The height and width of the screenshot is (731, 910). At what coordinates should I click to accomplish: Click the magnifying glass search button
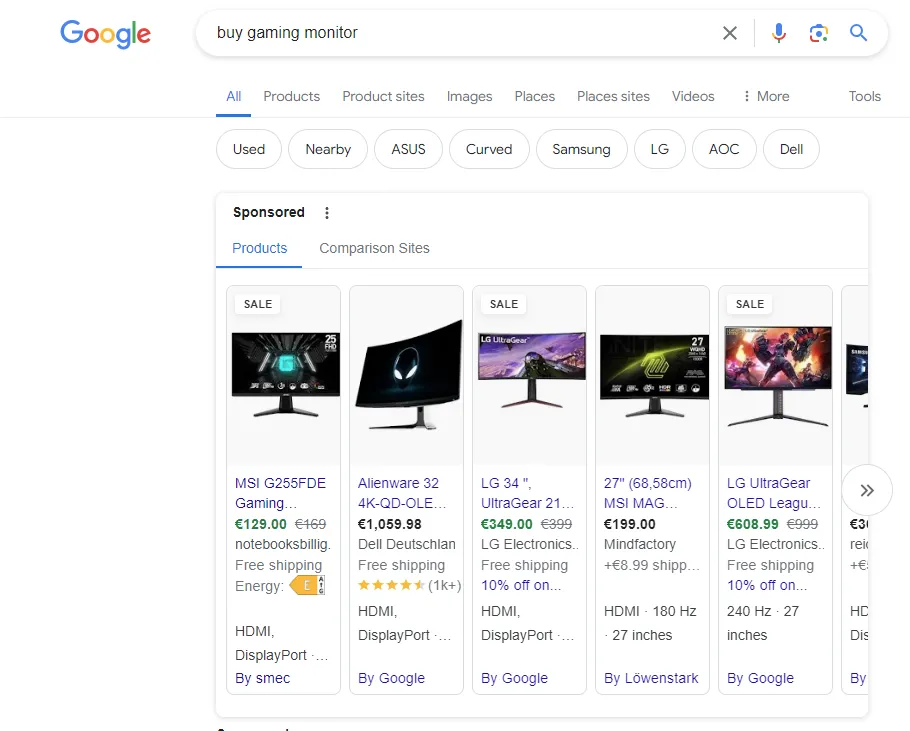pyautogui.click(x=858, y=33)
